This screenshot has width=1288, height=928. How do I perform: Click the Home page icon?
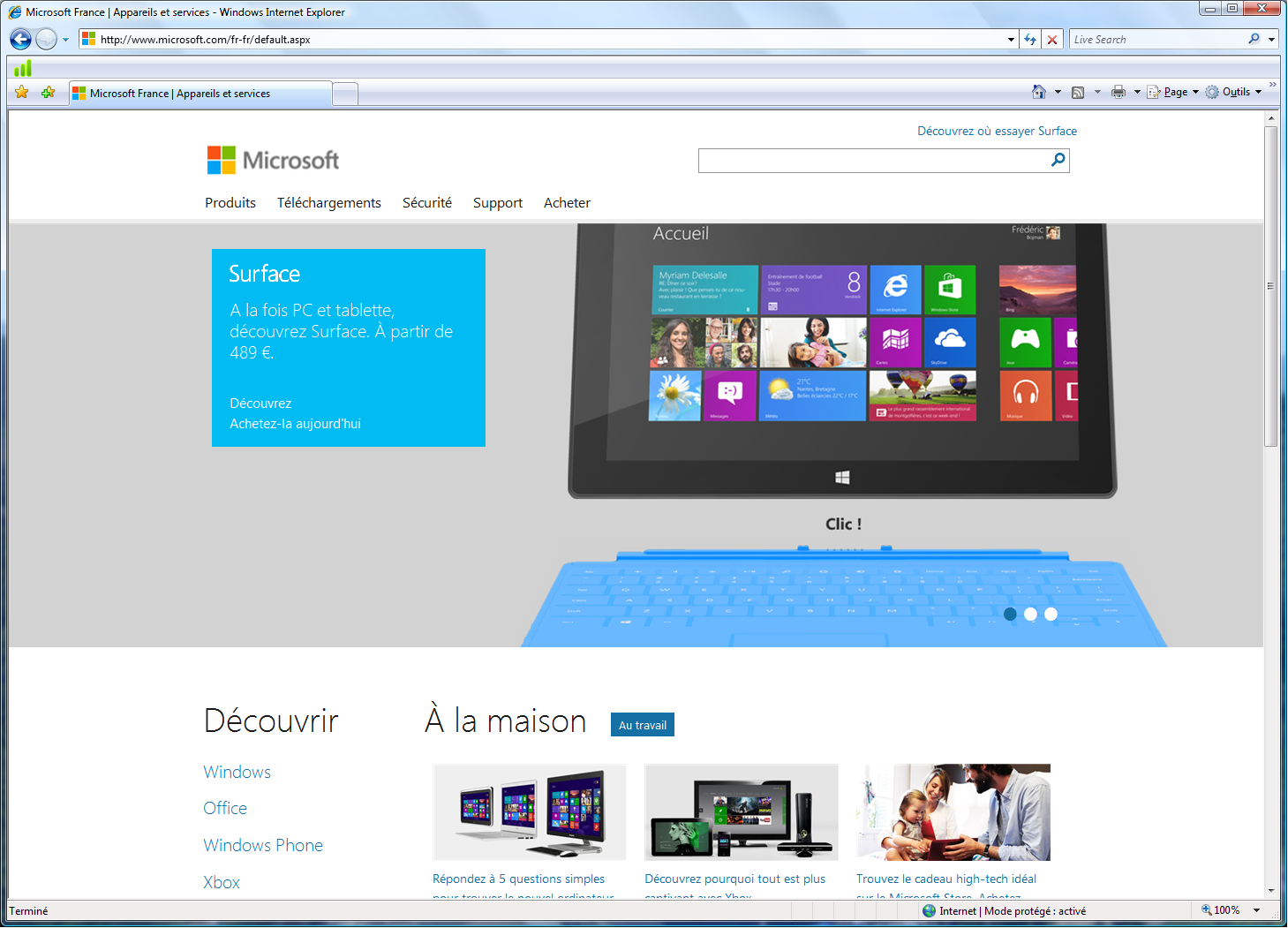[x=1039, y=92]
